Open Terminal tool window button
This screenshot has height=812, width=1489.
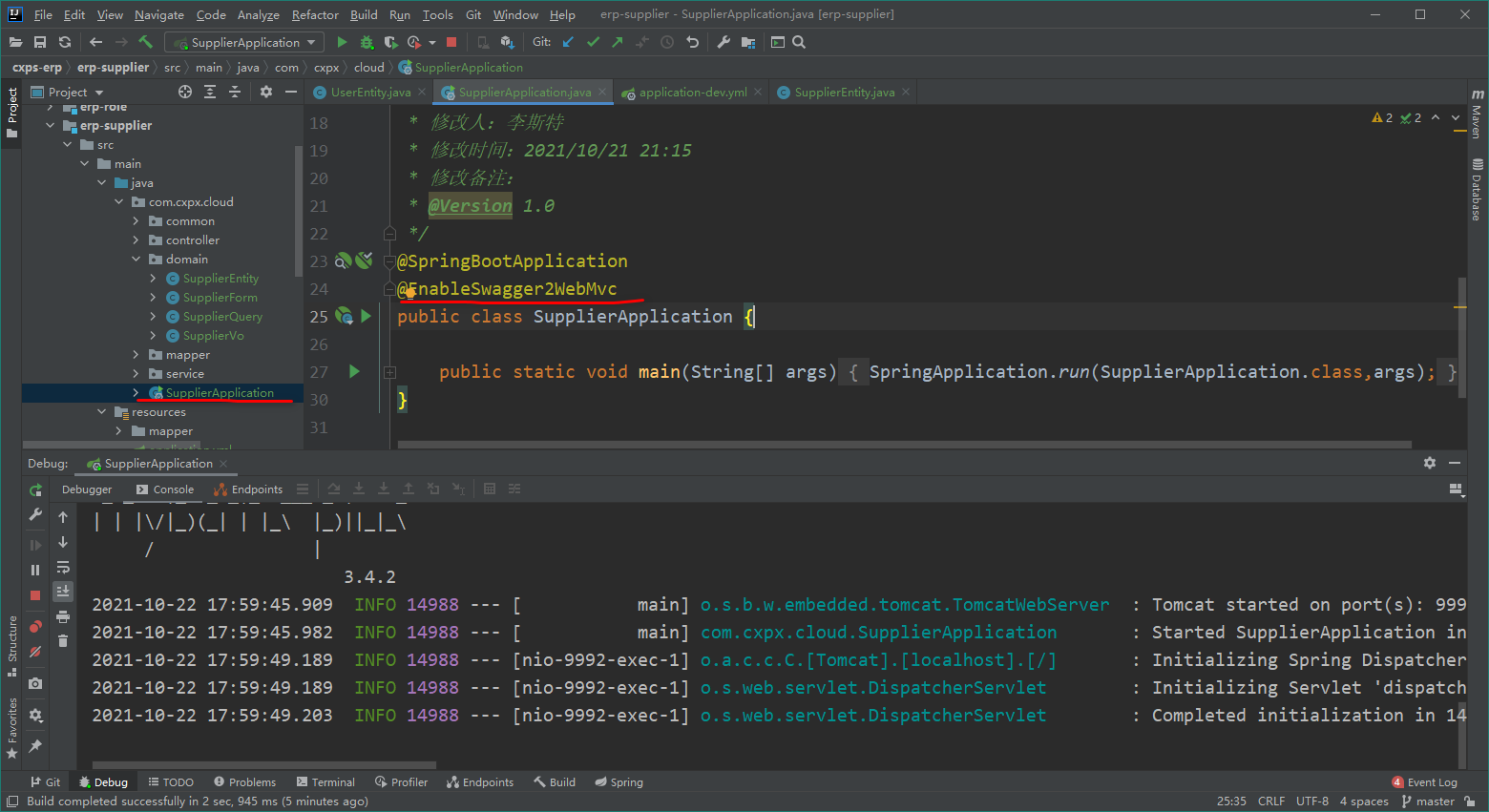point(325,782)
